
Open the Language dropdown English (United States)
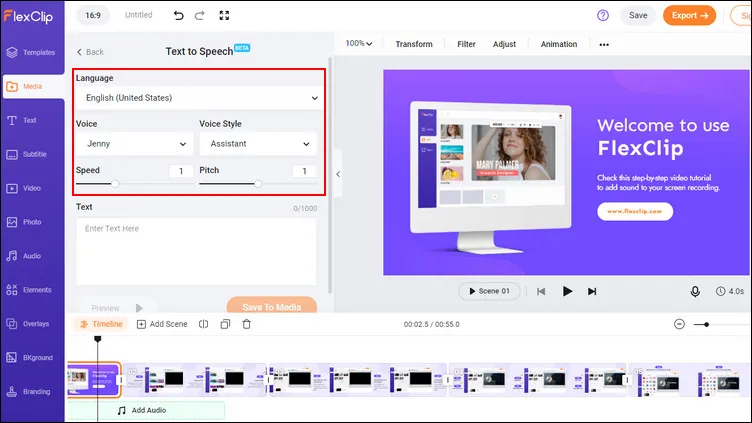tap(200, 98)
